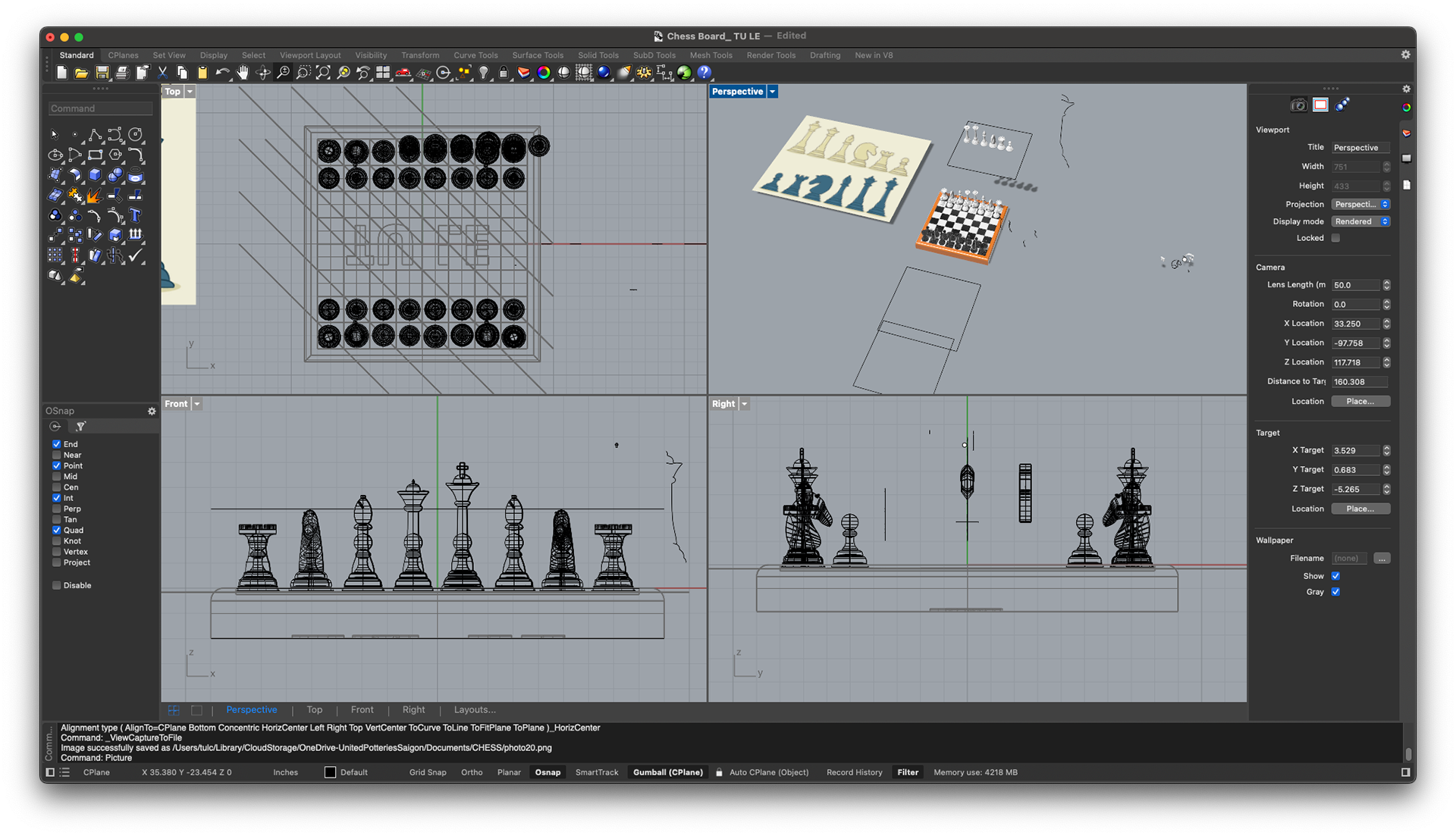Click the Command input field
Screen dimensions: 1456x836
[x=100, y=108]
